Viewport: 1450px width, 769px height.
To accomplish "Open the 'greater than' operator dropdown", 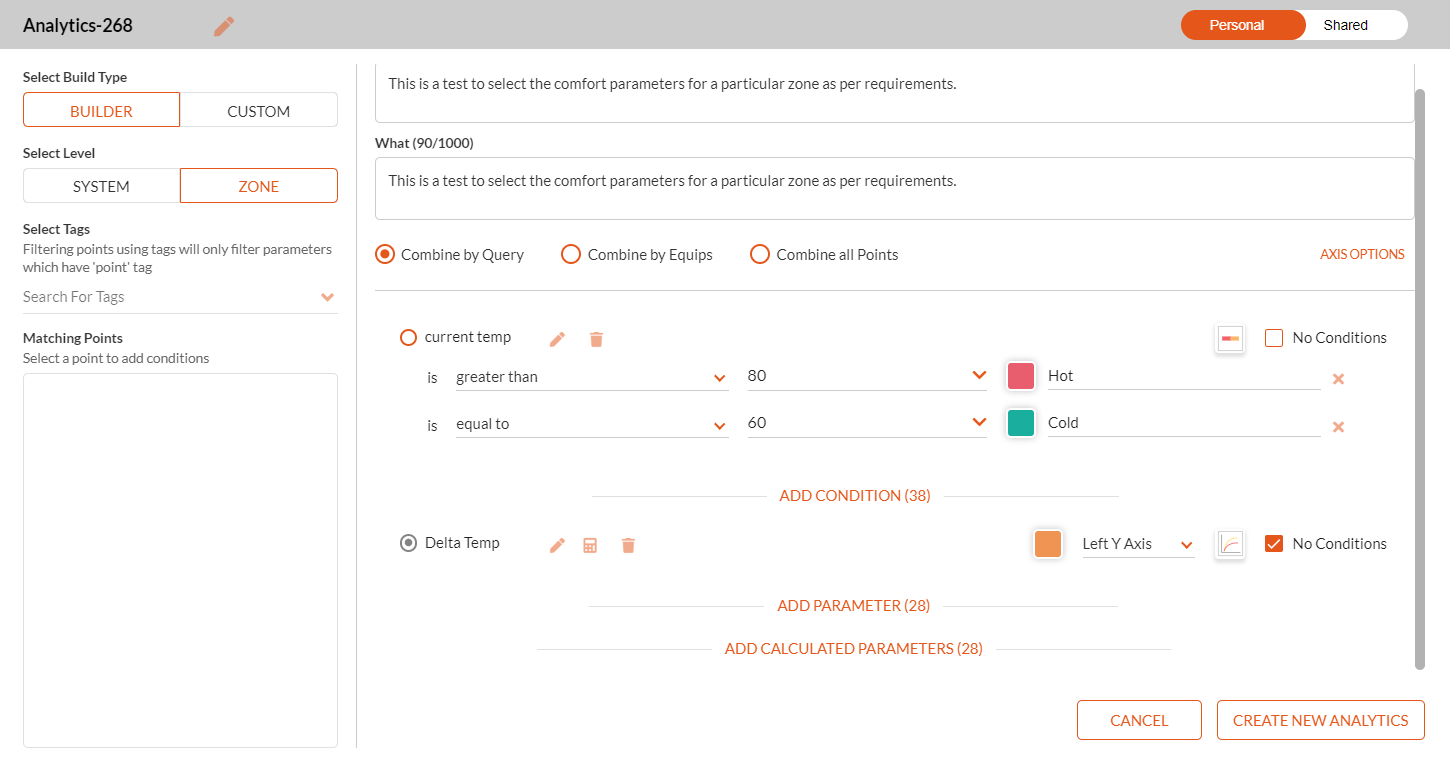I will 592,377.
